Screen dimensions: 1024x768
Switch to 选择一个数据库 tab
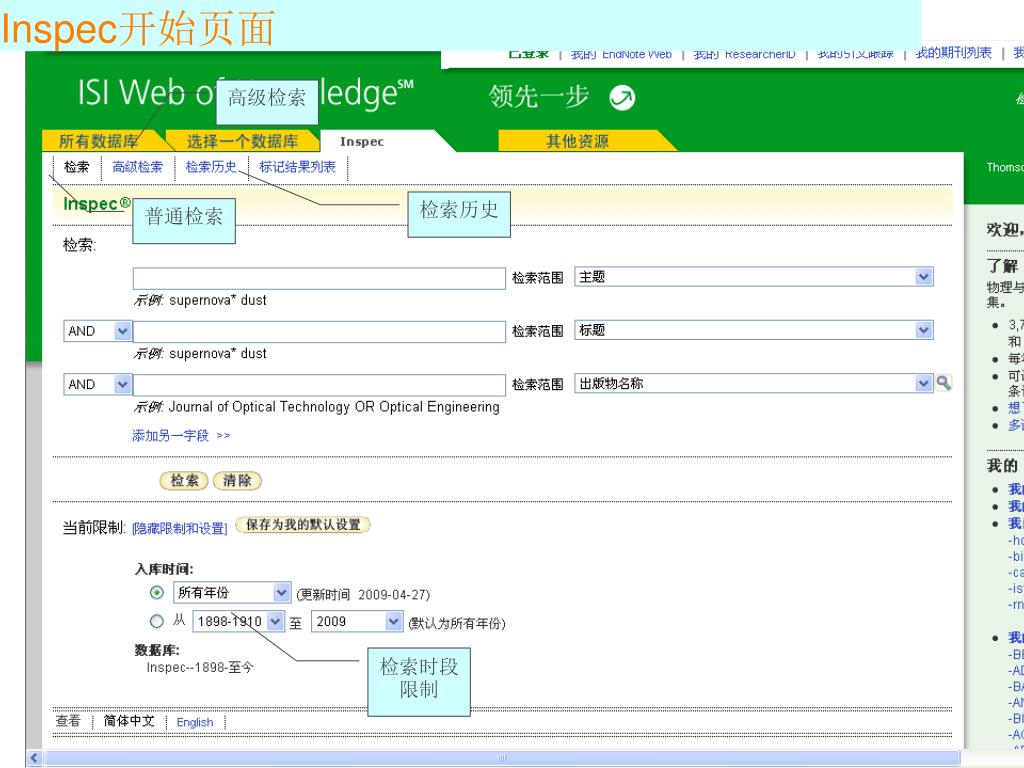pos(242,141)
